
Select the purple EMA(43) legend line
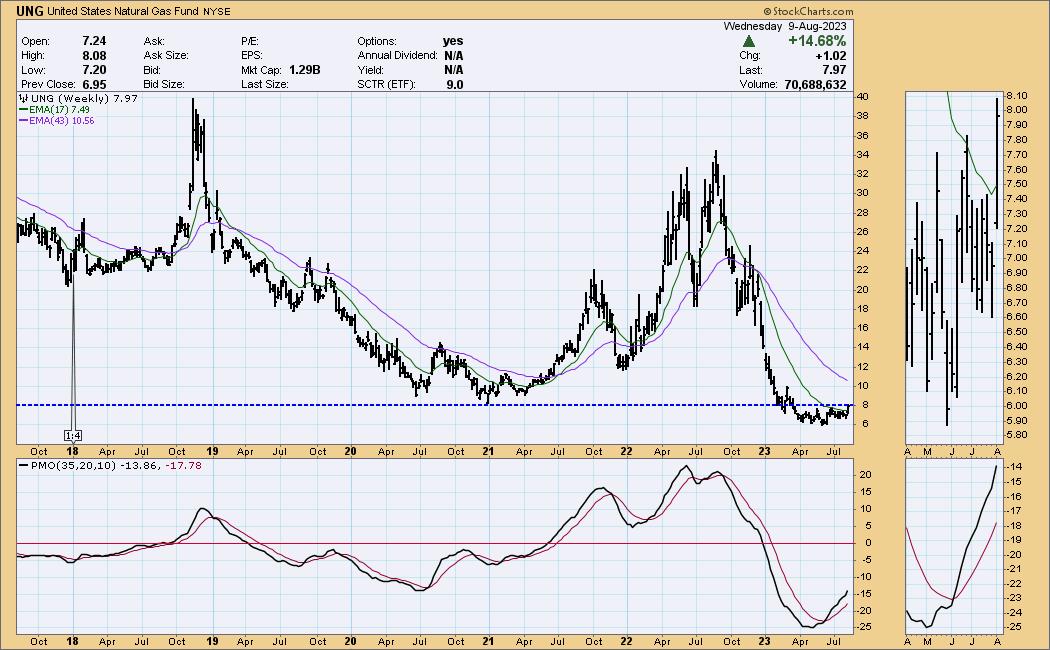coord(23,121)
